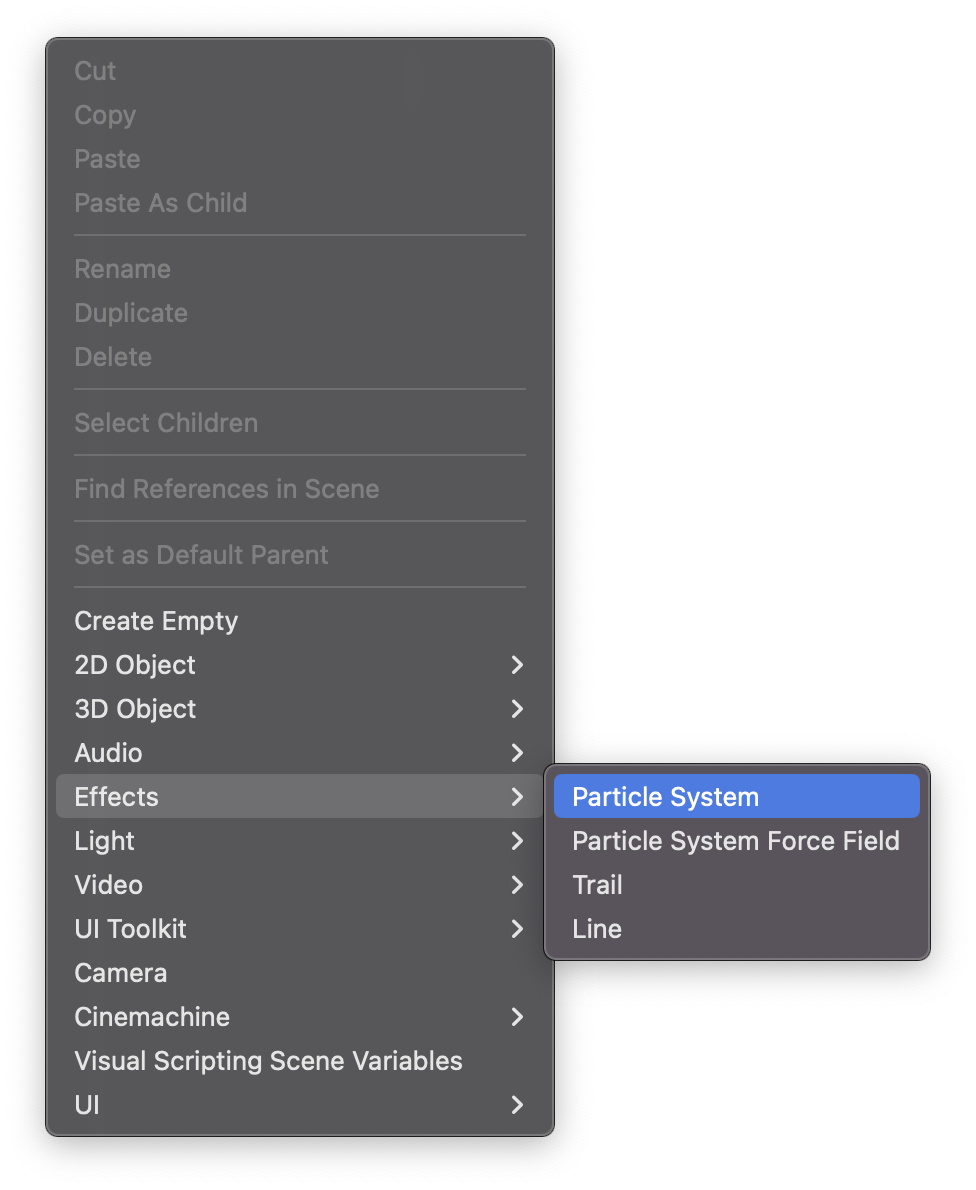
Task: Open the Audio submenu chevron
Action: click(517, 753)
